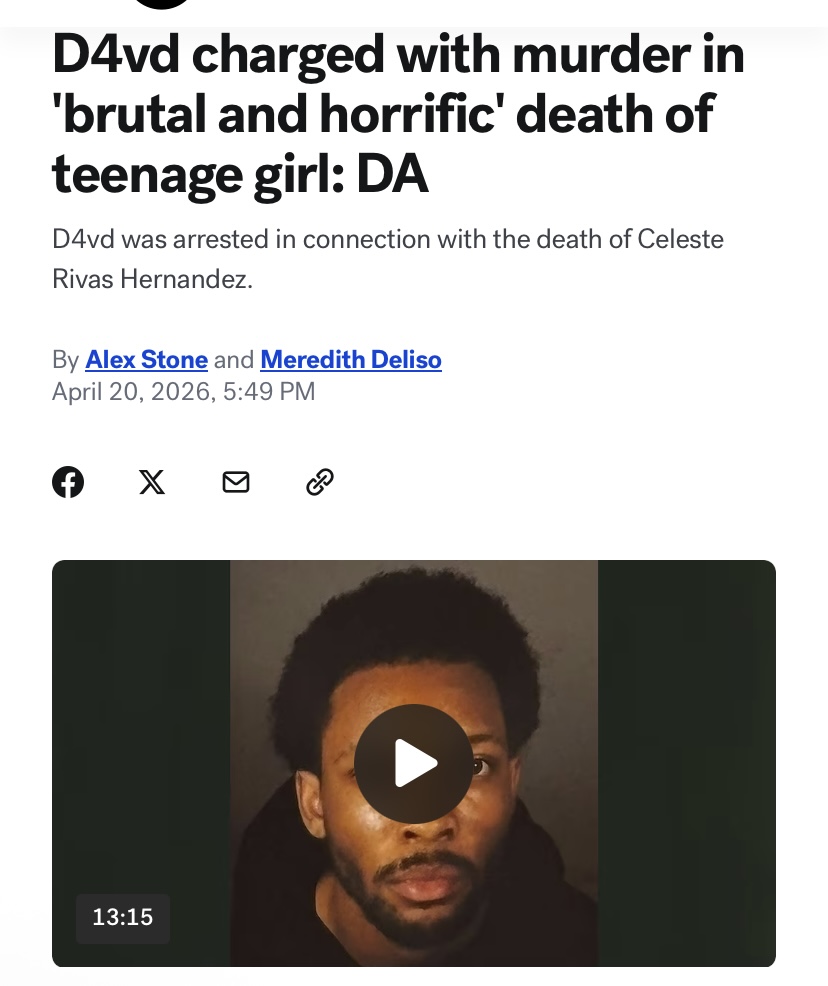Play the D4vd news video
Image resolution: width=828 pixels, height=986 pixels.
pos(414,763)
